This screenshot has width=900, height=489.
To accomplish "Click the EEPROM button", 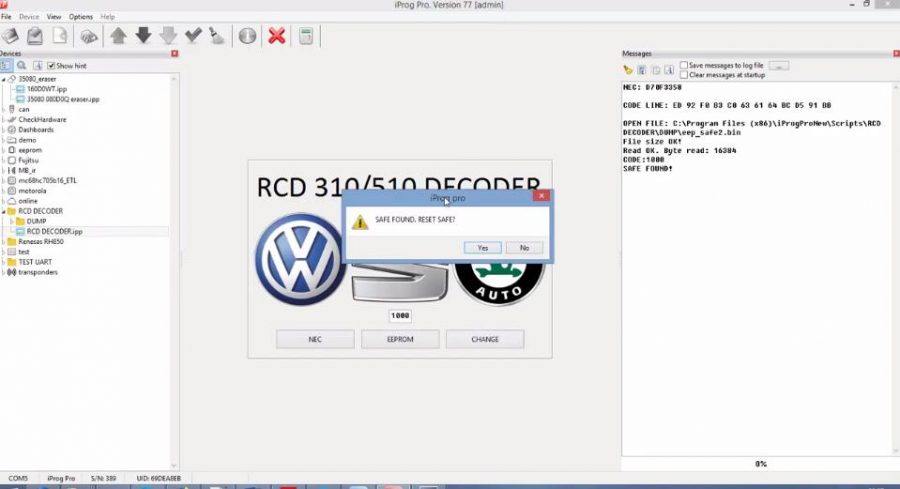I will (x=400, y=339).
